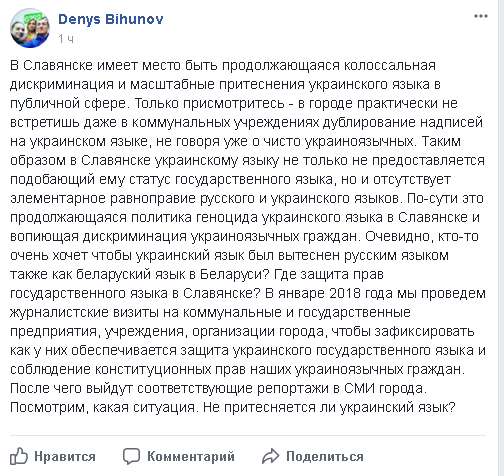Click the speech bubble comment icon
The height and width of the screenshot is (476, 504).
(x=131, y=456)
